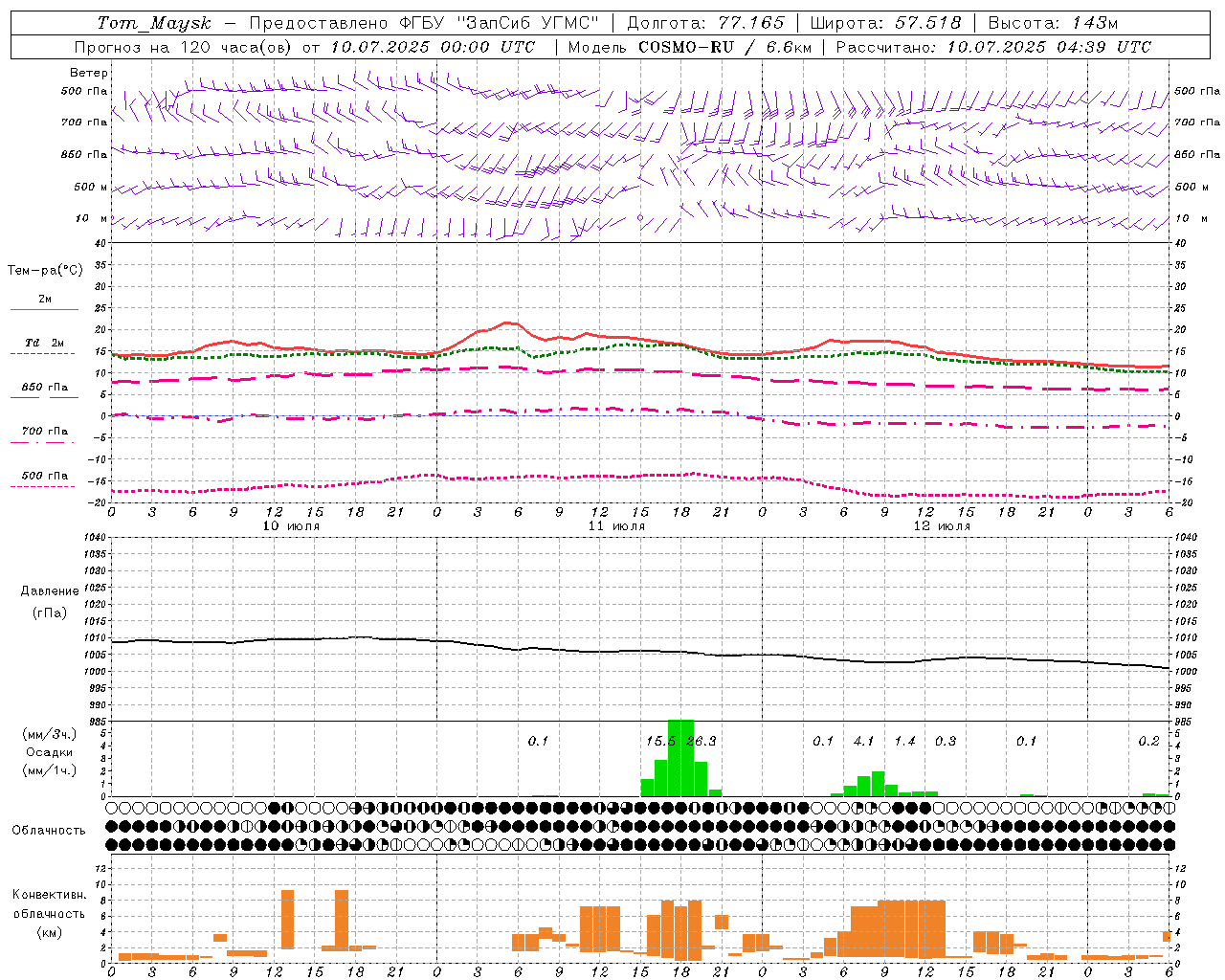Screen dimensions: 1225x980
Task: Click forecast start time 10.07.2025 00:00 UTC
Action: tap(433, 47)
